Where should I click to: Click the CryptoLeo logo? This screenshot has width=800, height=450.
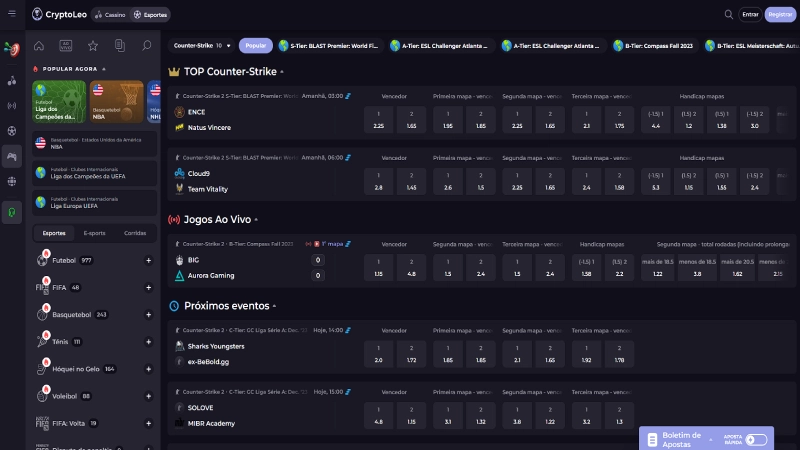coord(59,14)
